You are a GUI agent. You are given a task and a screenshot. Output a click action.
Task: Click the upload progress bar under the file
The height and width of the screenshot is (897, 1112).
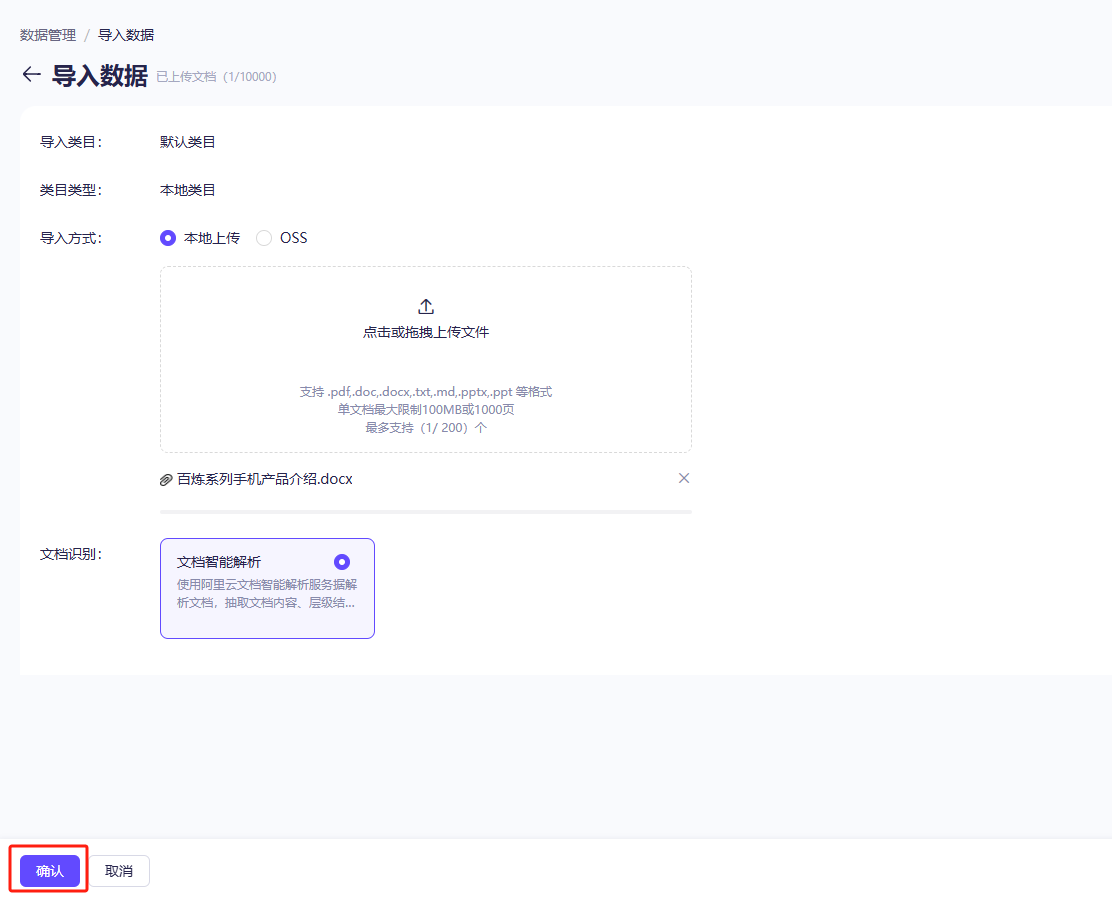click(426, 511)
